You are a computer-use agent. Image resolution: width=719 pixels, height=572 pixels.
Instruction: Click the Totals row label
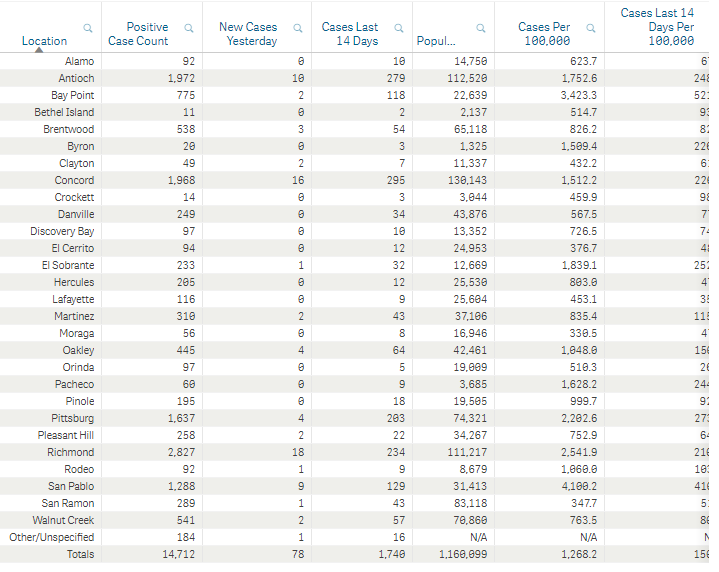(80, 554)
